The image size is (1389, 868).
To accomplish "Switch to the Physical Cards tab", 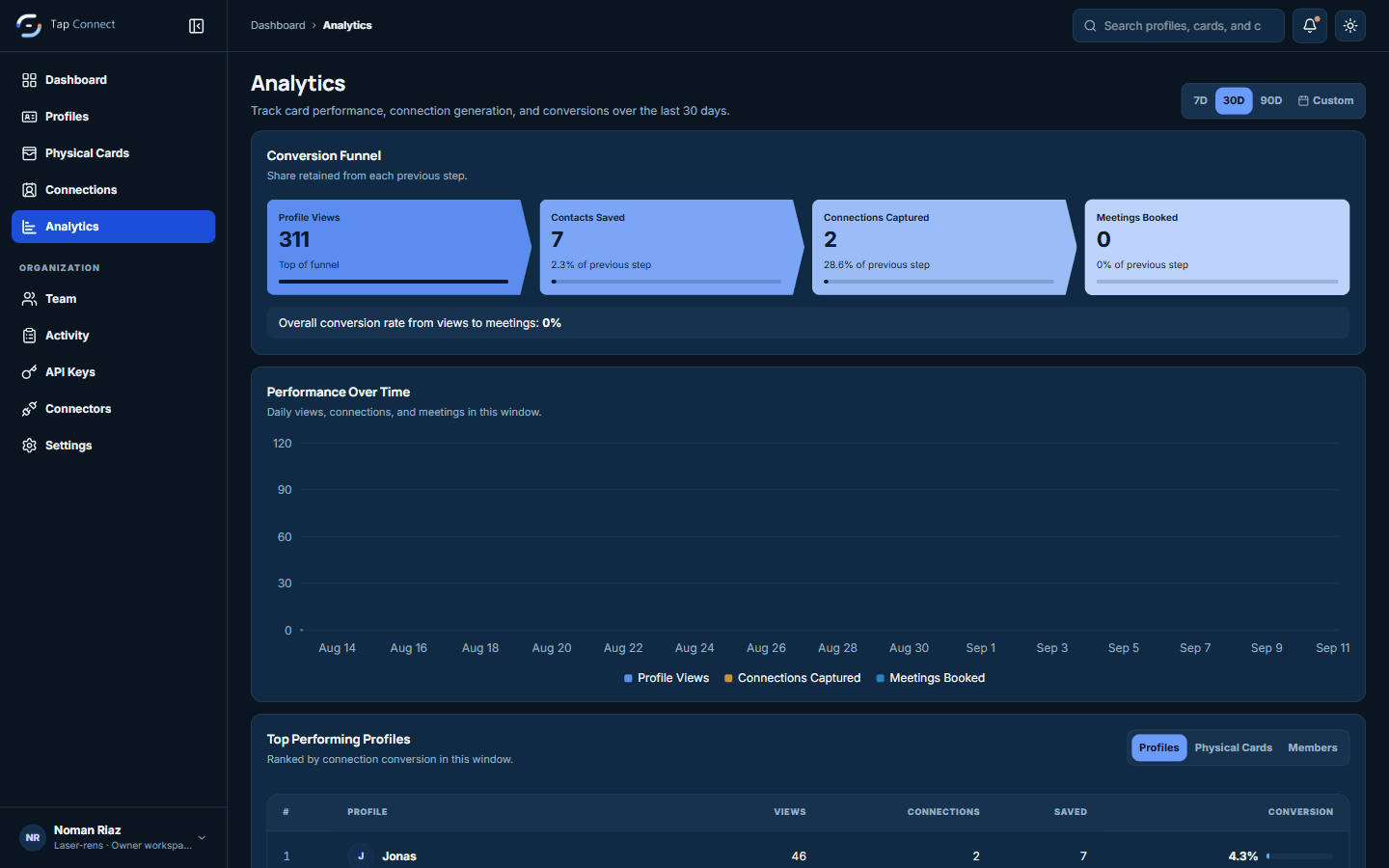I will click(1233, 747).
